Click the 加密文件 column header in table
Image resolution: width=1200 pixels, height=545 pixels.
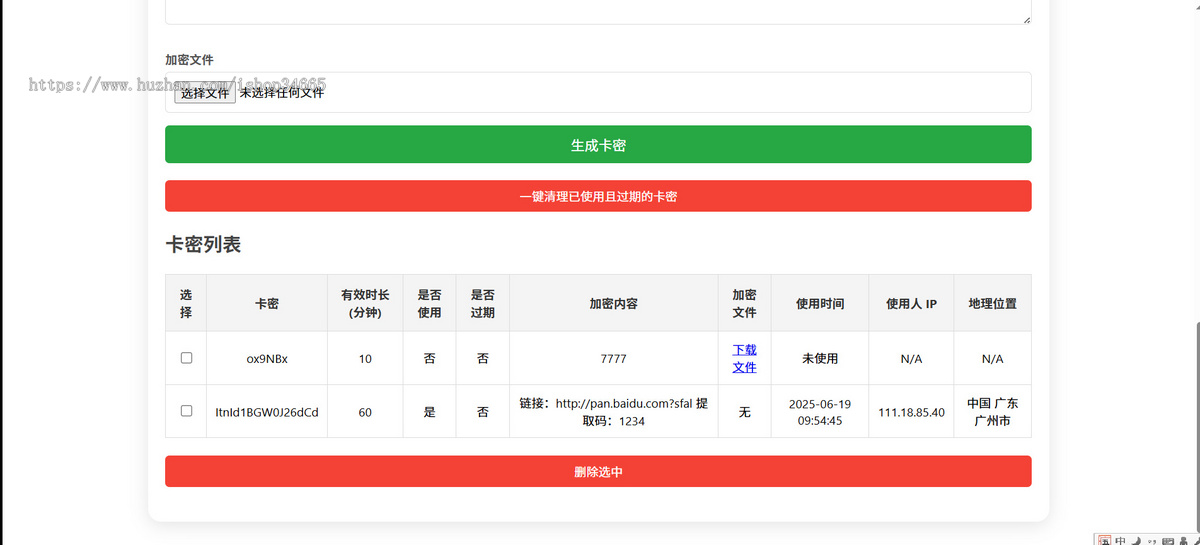point(745,303)
